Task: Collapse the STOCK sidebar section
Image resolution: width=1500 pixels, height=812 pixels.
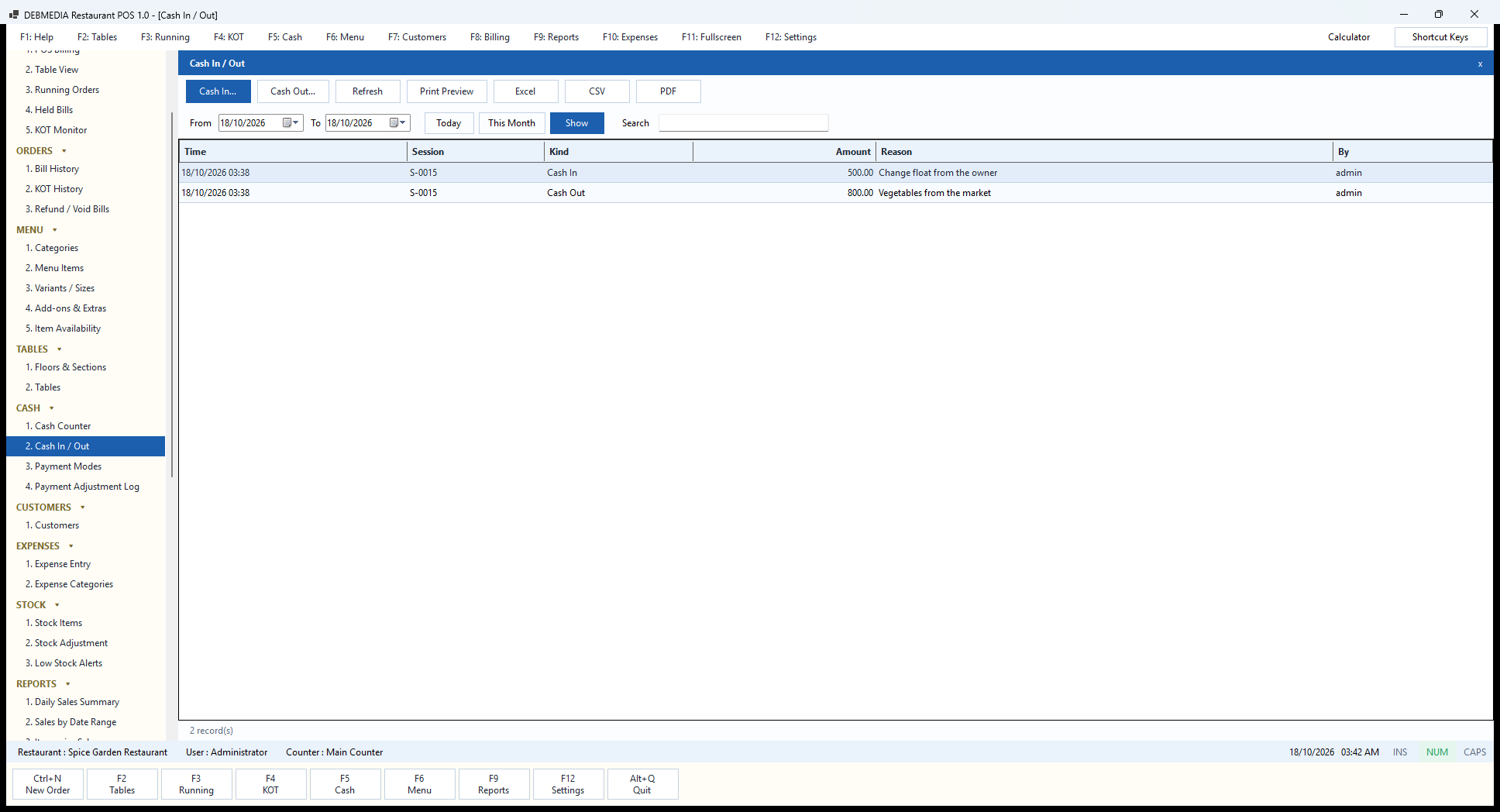Action: tap(57, 605)
